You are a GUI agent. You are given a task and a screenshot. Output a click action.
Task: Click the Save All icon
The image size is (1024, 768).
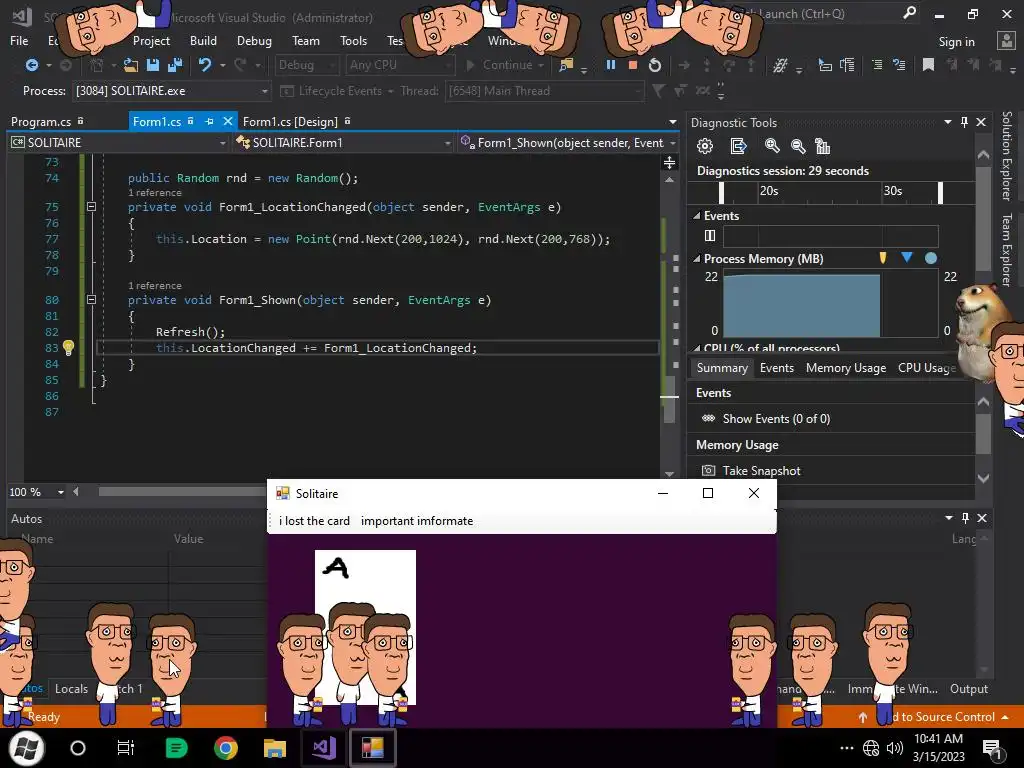[174, 65]
